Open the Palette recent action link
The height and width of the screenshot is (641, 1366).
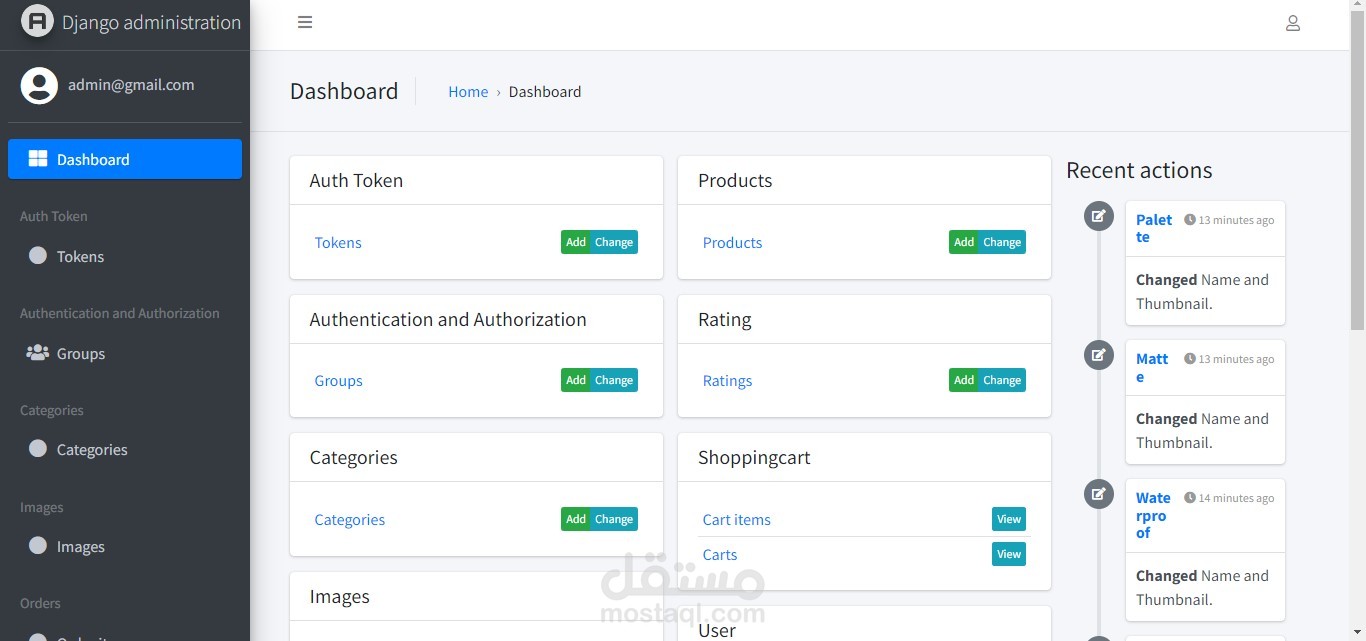click(1153, 228)
